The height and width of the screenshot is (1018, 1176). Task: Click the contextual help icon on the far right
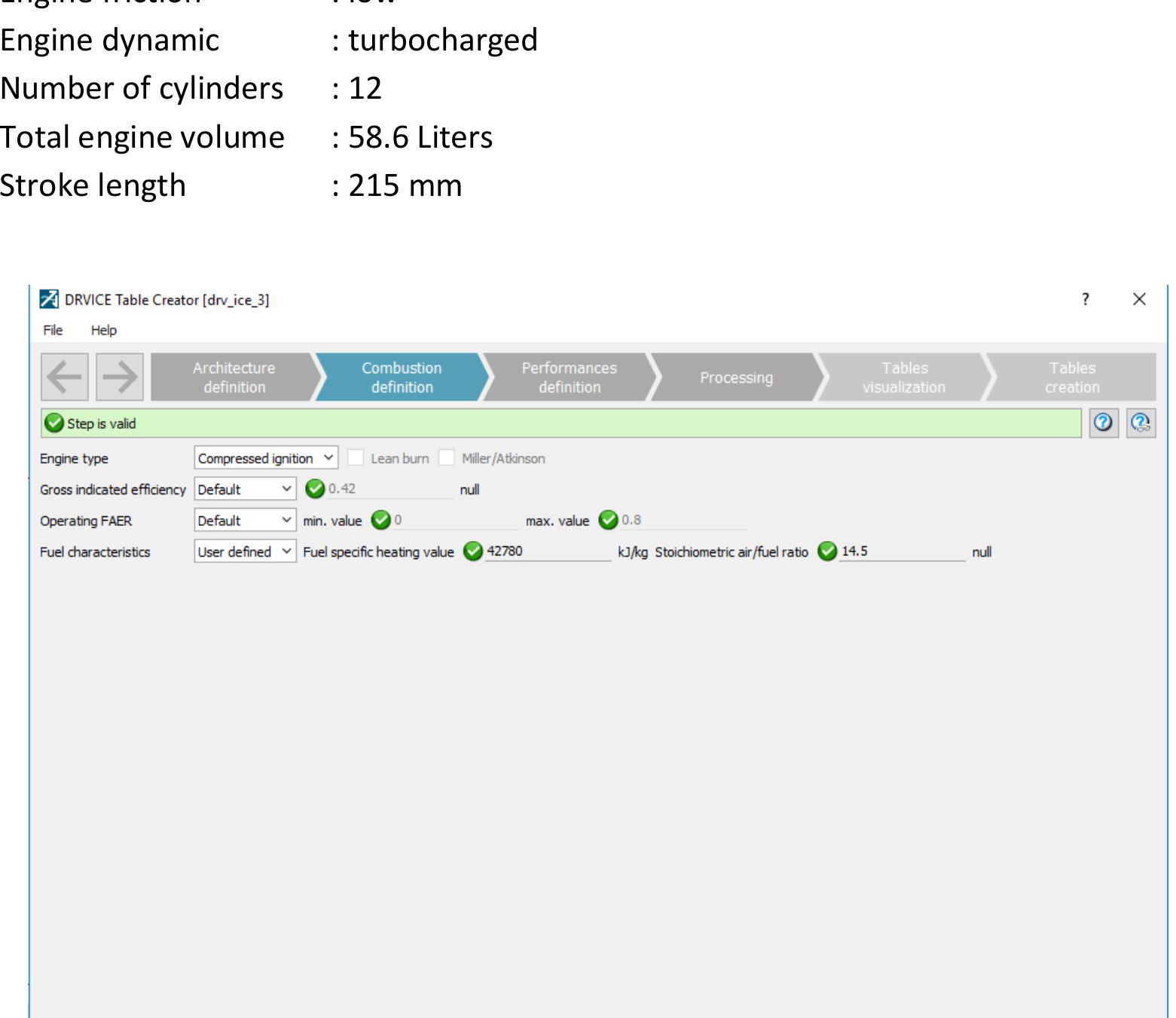click(1141, 423)
